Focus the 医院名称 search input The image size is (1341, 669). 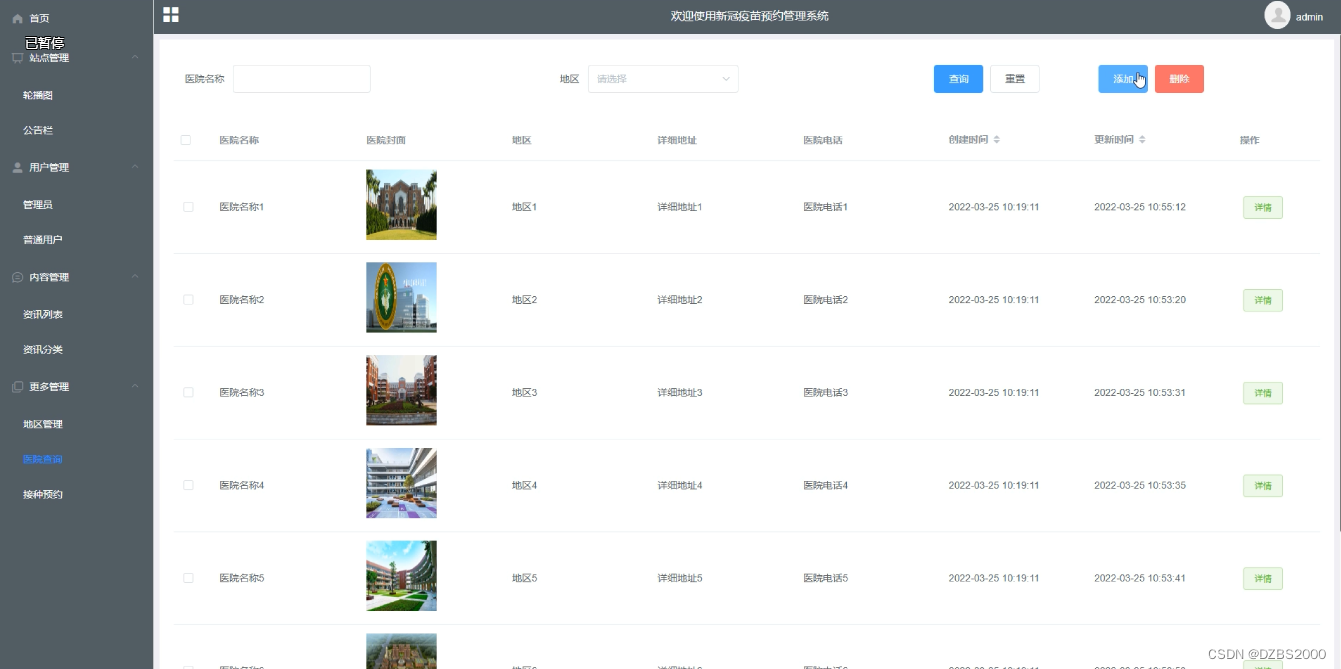(302, 79)
